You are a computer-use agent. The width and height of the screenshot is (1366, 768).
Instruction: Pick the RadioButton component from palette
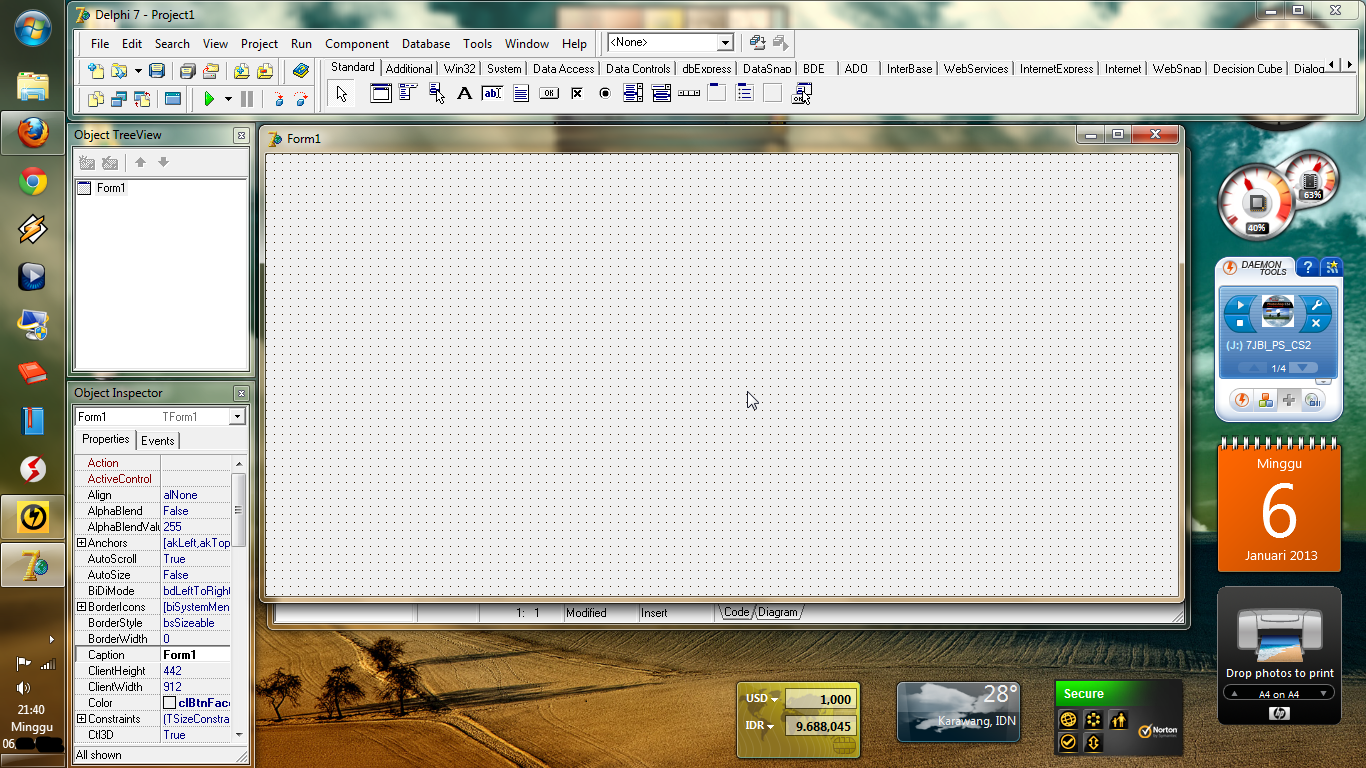coord(605,94)
